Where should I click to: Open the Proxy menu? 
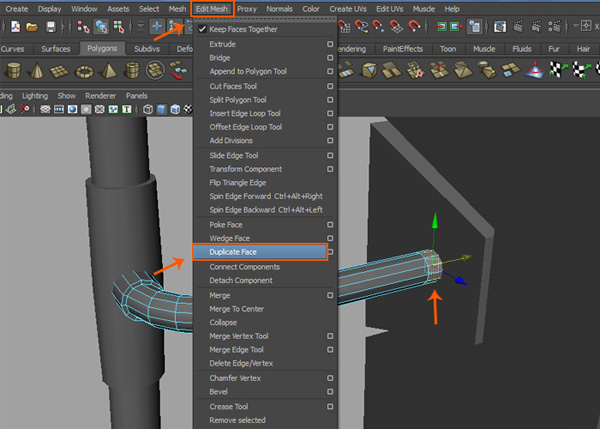click(246, 9)
